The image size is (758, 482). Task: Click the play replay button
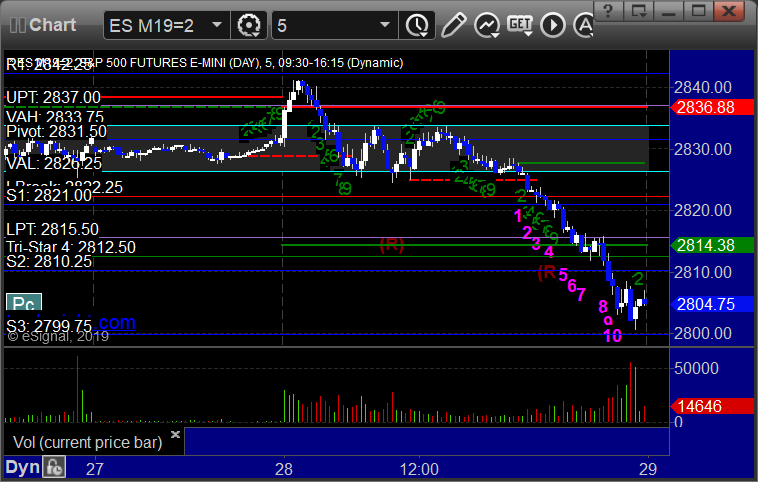[553, 25]
